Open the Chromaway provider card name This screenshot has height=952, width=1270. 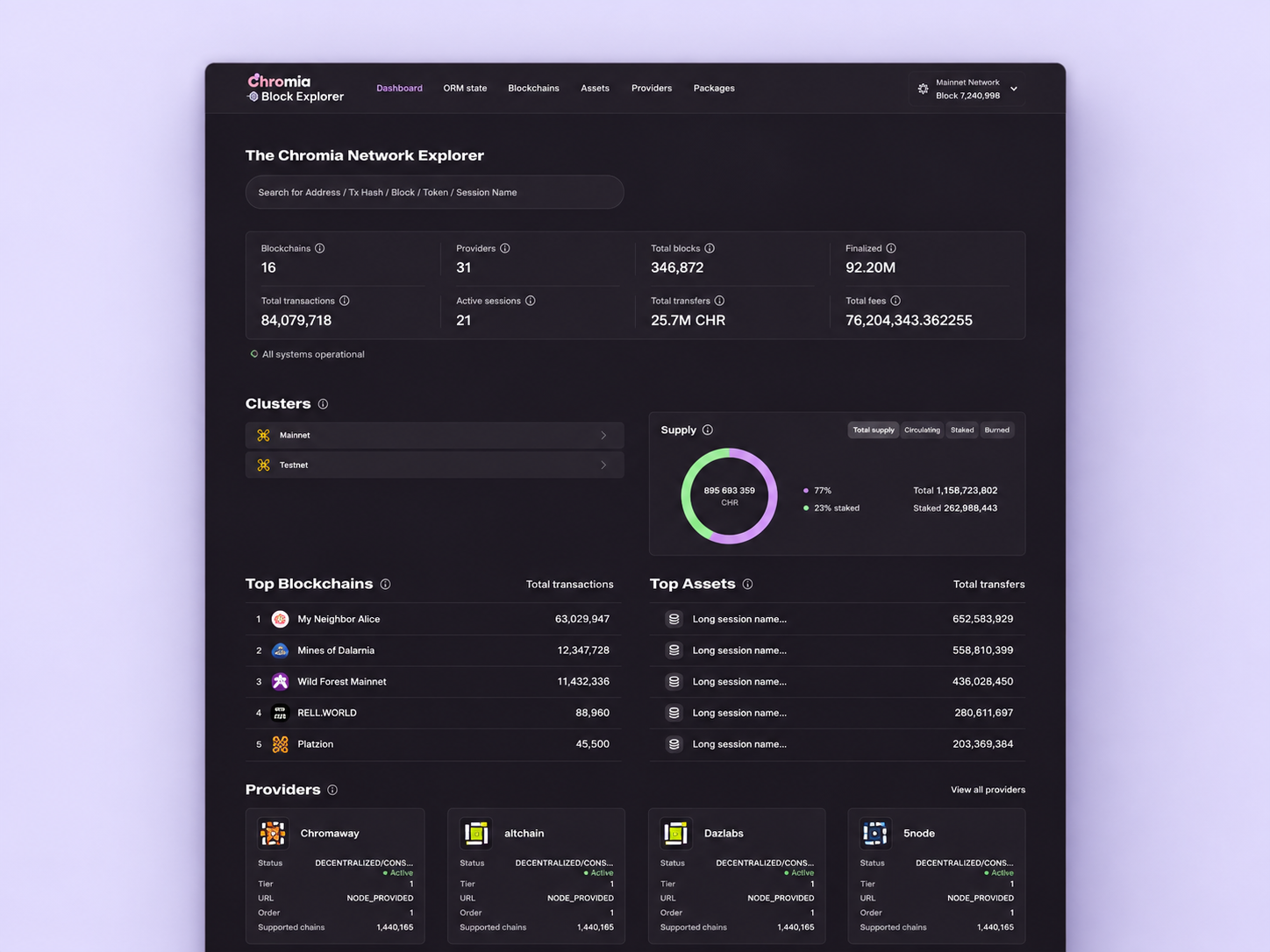click(330, 834)
